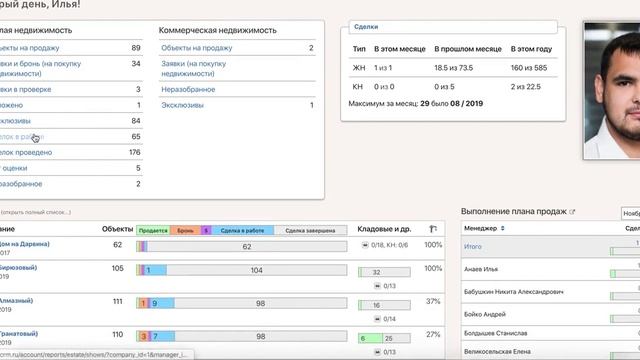Click the 62 completed bar for Дом на Дарвина
This screenshot has width=640, height=360.
[x=247, y=247]
